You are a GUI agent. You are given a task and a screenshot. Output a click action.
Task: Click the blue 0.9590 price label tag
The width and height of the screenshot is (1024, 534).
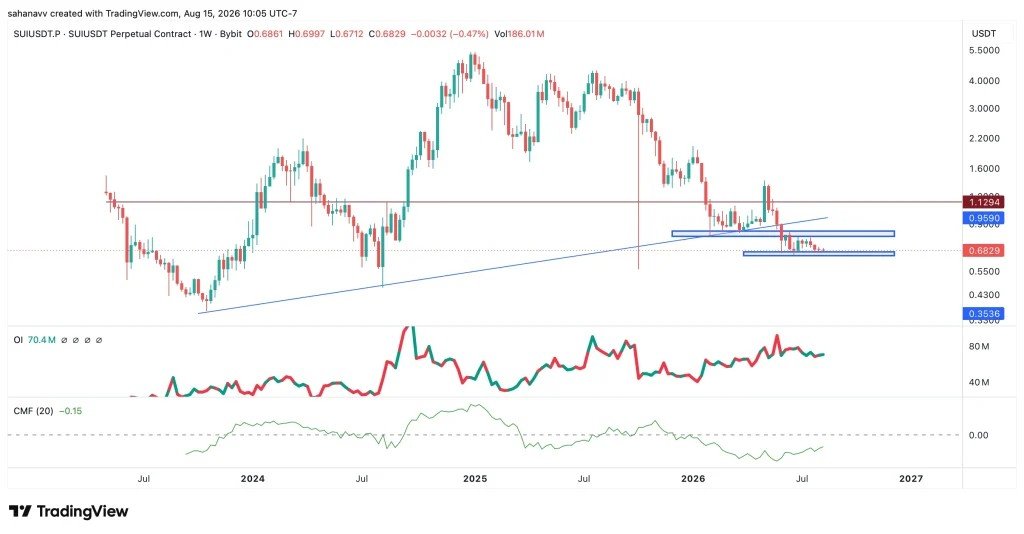983,218
